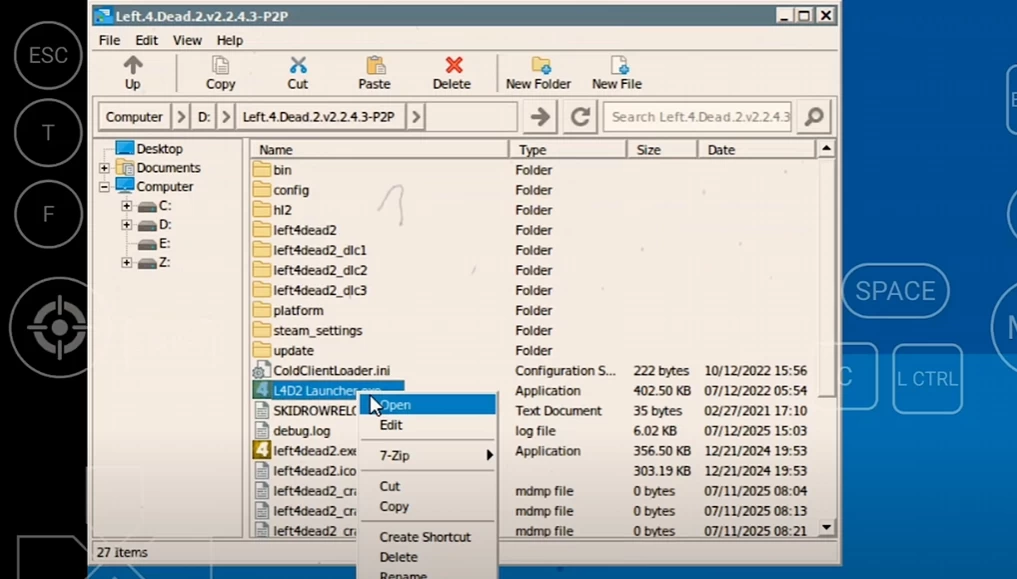Click the search input field

(x=698, y=117)
